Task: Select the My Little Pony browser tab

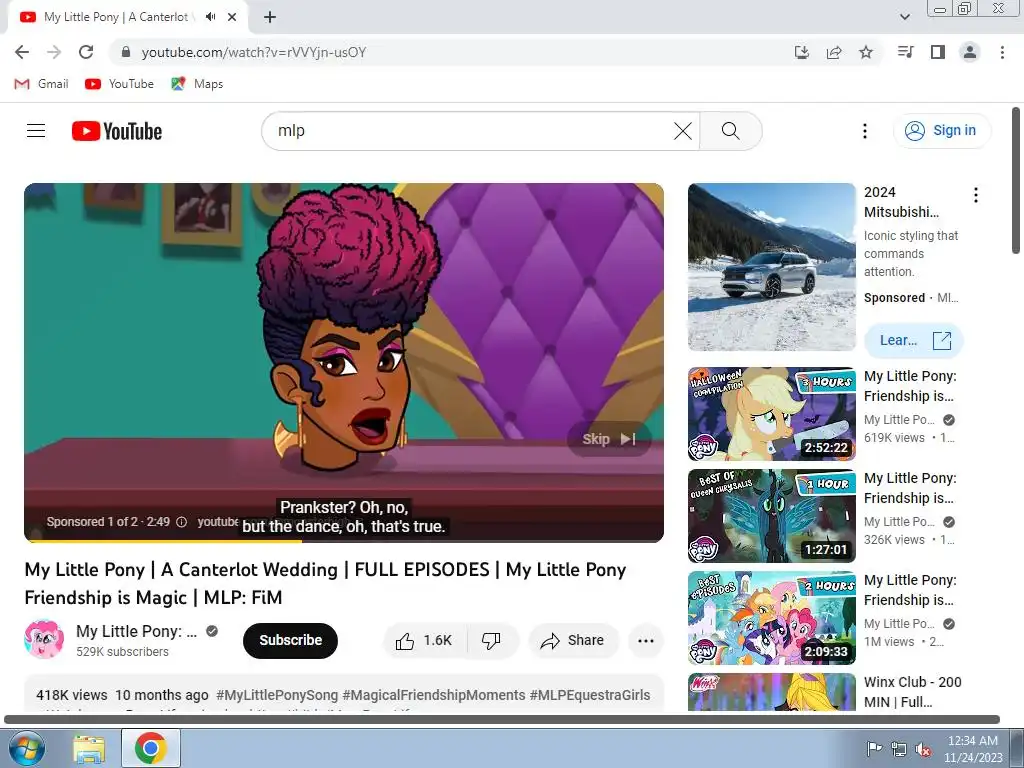Action: pos(116,17)
